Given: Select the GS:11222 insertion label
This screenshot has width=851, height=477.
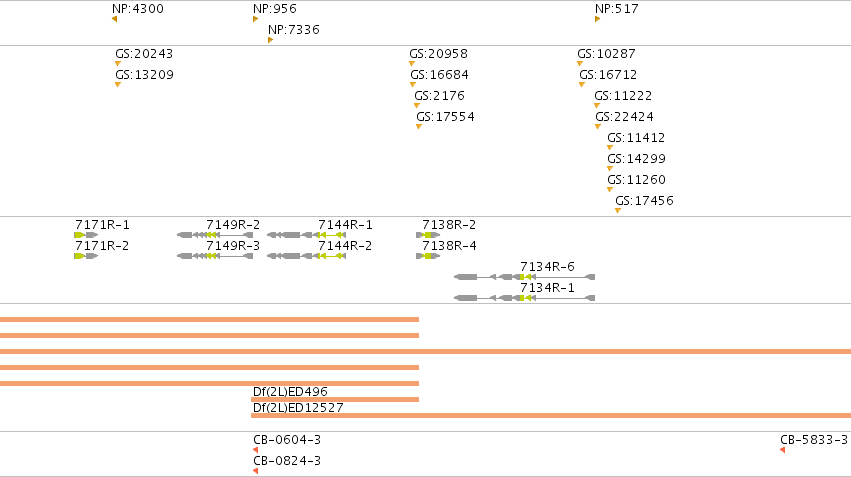Looking at the screenshot, I should [x=623, y=96].
